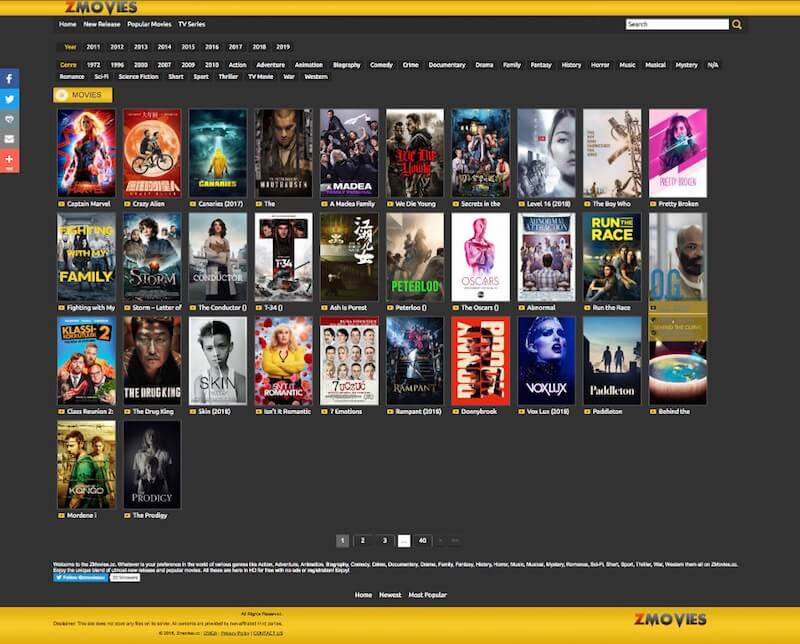The height and width of the screenshot is (644, 800).
Task: Open Paddleton poster
Action: 612,361
